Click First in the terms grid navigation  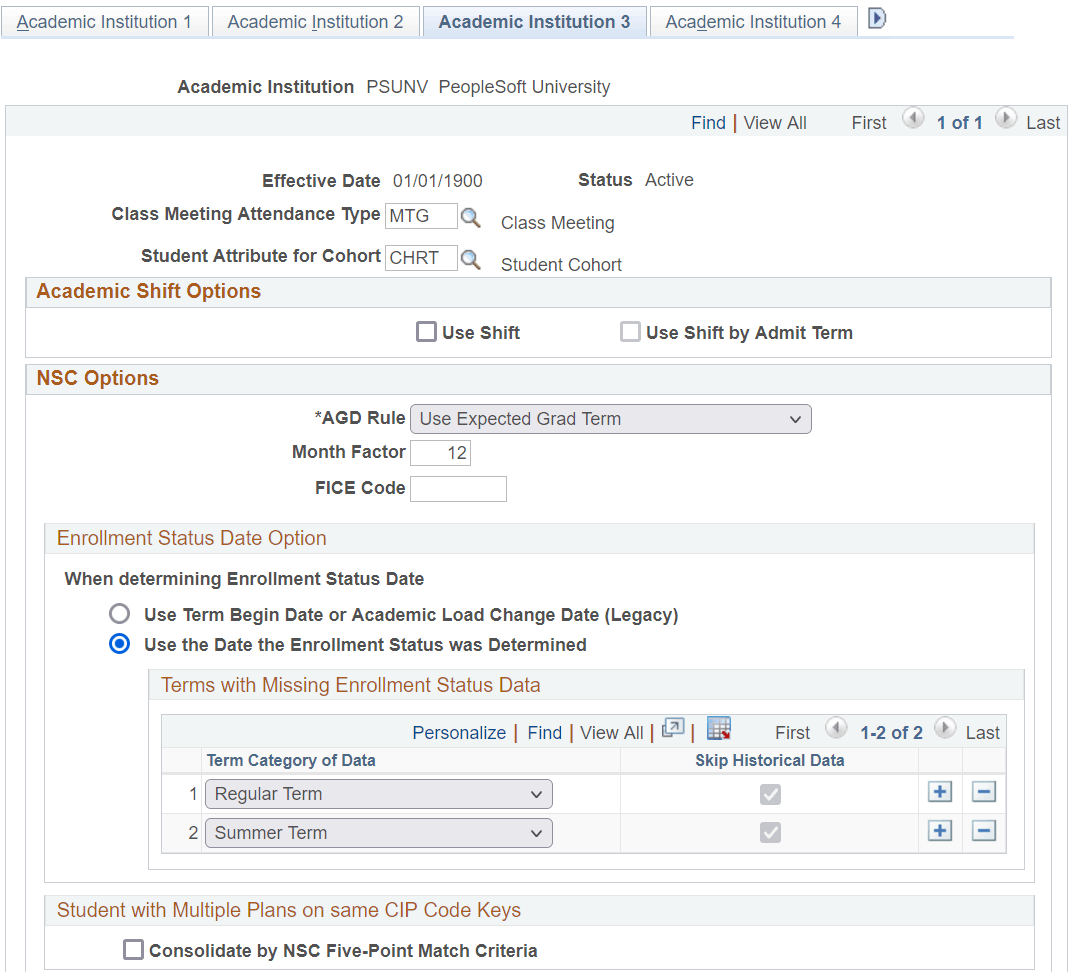(792, 732)
